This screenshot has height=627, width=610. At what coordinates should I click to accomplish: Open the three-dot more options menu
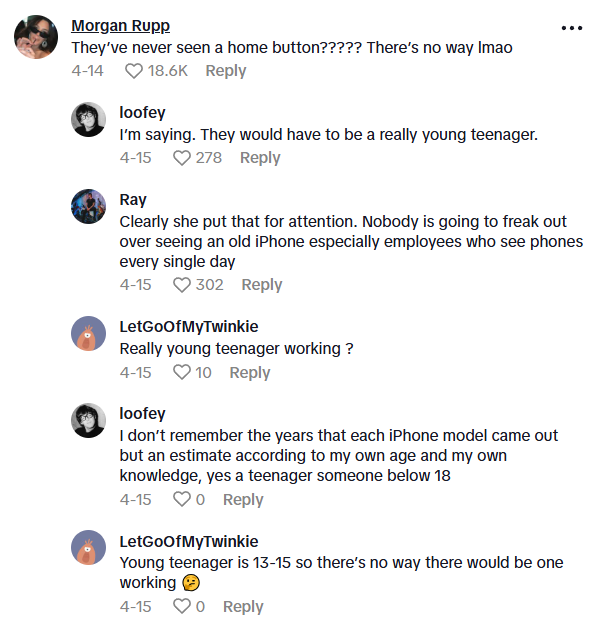pyautogui.click(x=571, y=28)
